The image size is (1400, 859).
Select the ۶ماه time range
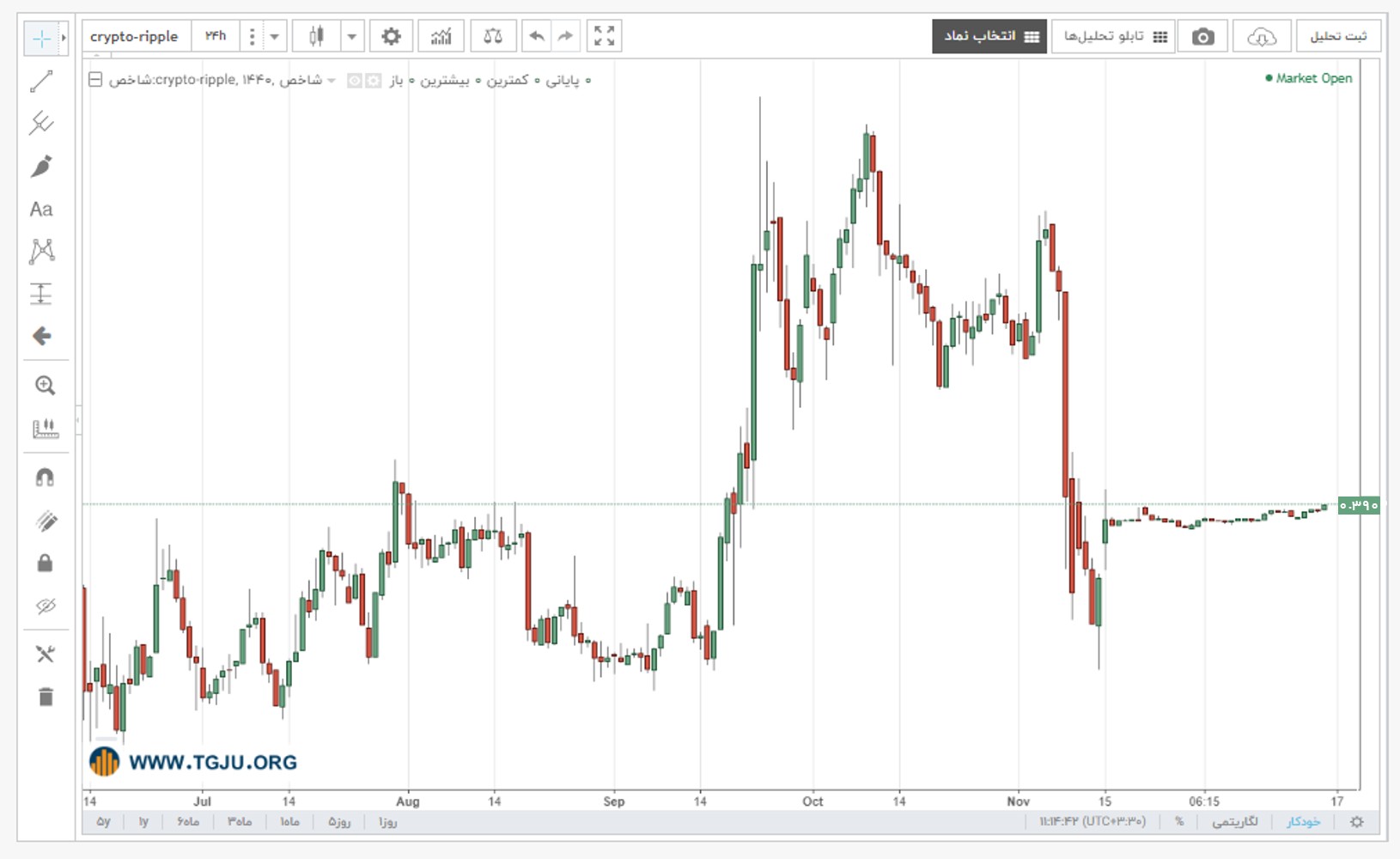(x=188, y=822)
